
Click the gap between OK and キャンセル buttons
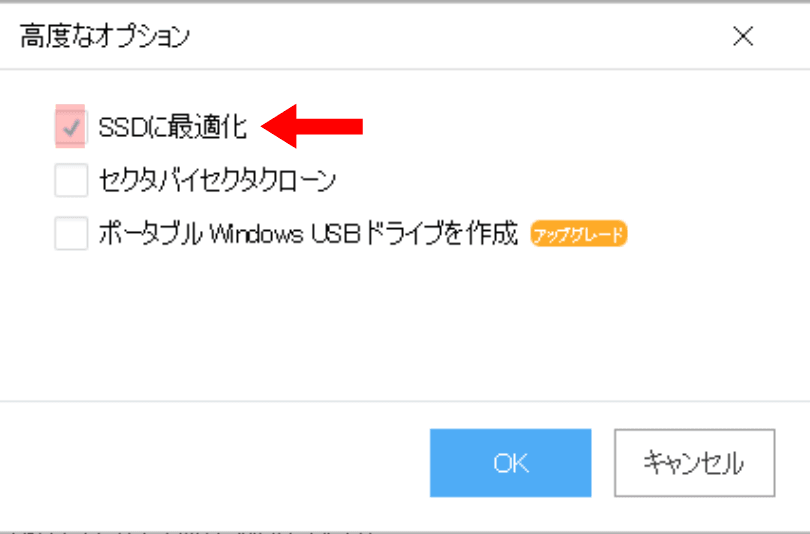[x=603, y=463]
